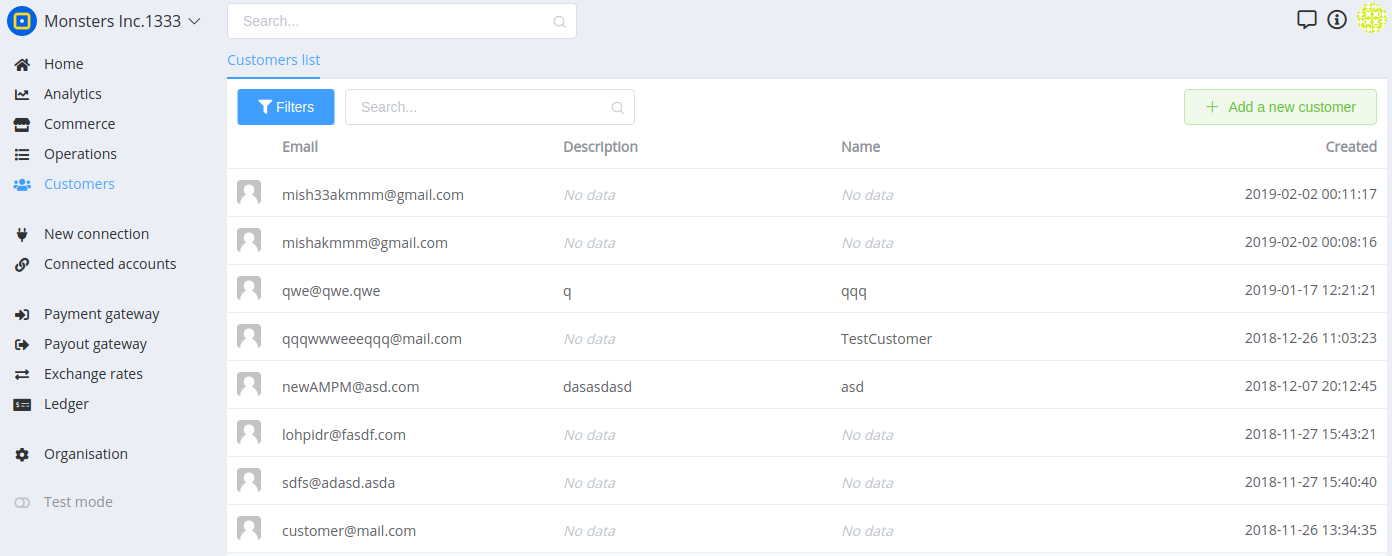Add a new customer
The image size is (1392, 556).
point(1280,107)
